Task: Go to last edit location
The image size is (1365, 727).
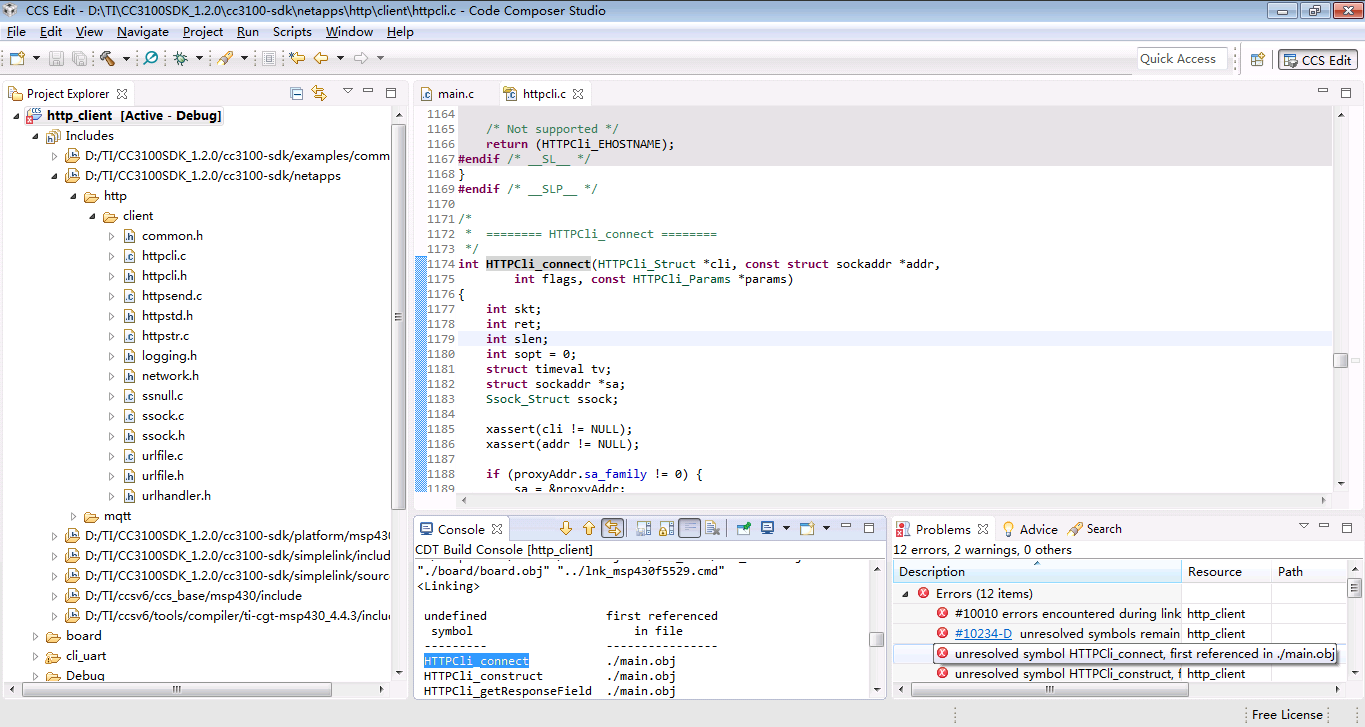Action: pyautogui.click(x=297, y=59)
